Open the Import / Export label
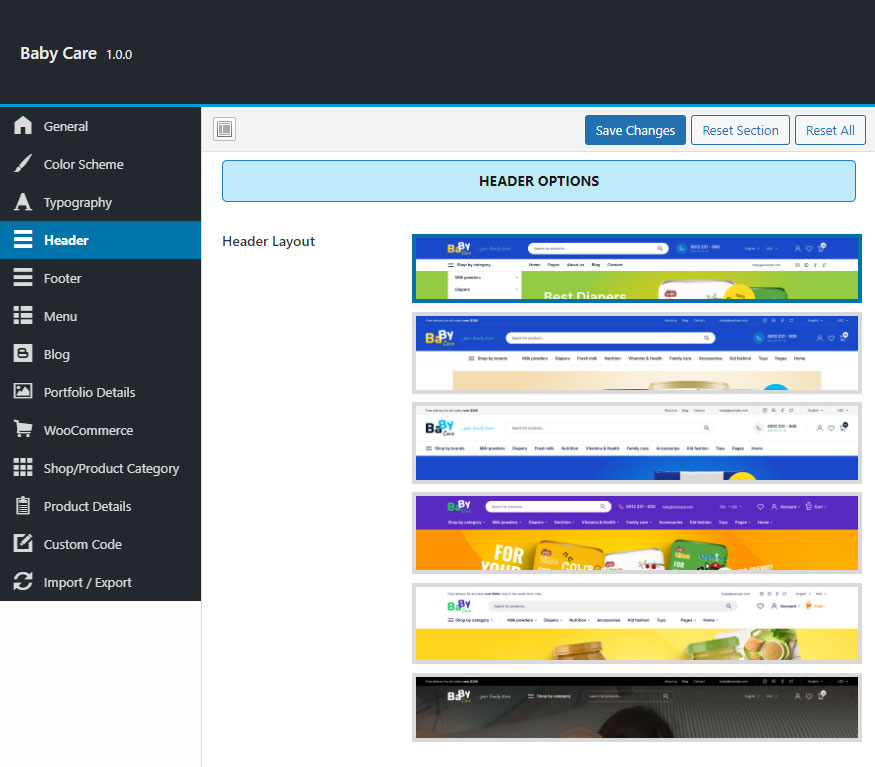This screenshot has height=767, width=875. click(x=88, y=582)
